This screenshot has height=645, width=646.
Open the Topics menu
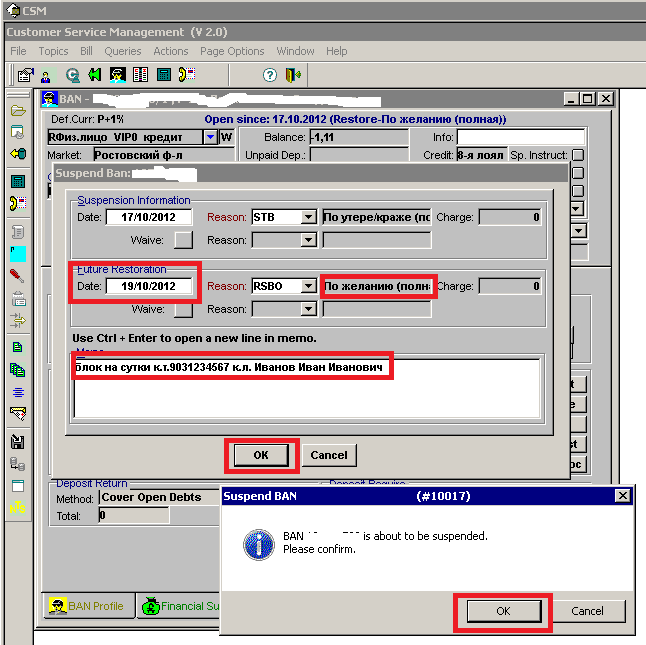pyautogui.click(x=53, y=51)
